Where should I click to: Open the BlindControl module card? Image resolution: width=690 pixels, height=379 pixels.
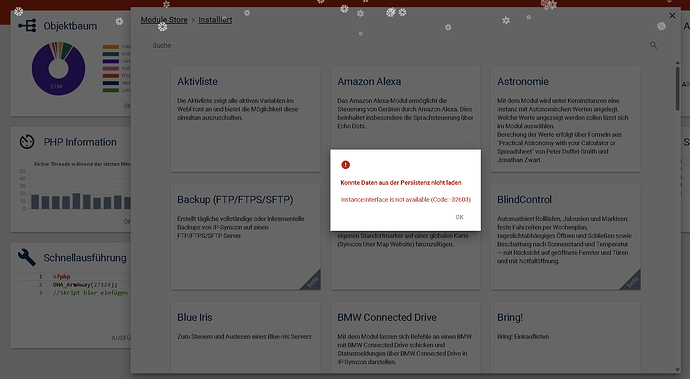click(x=565, y=237)
